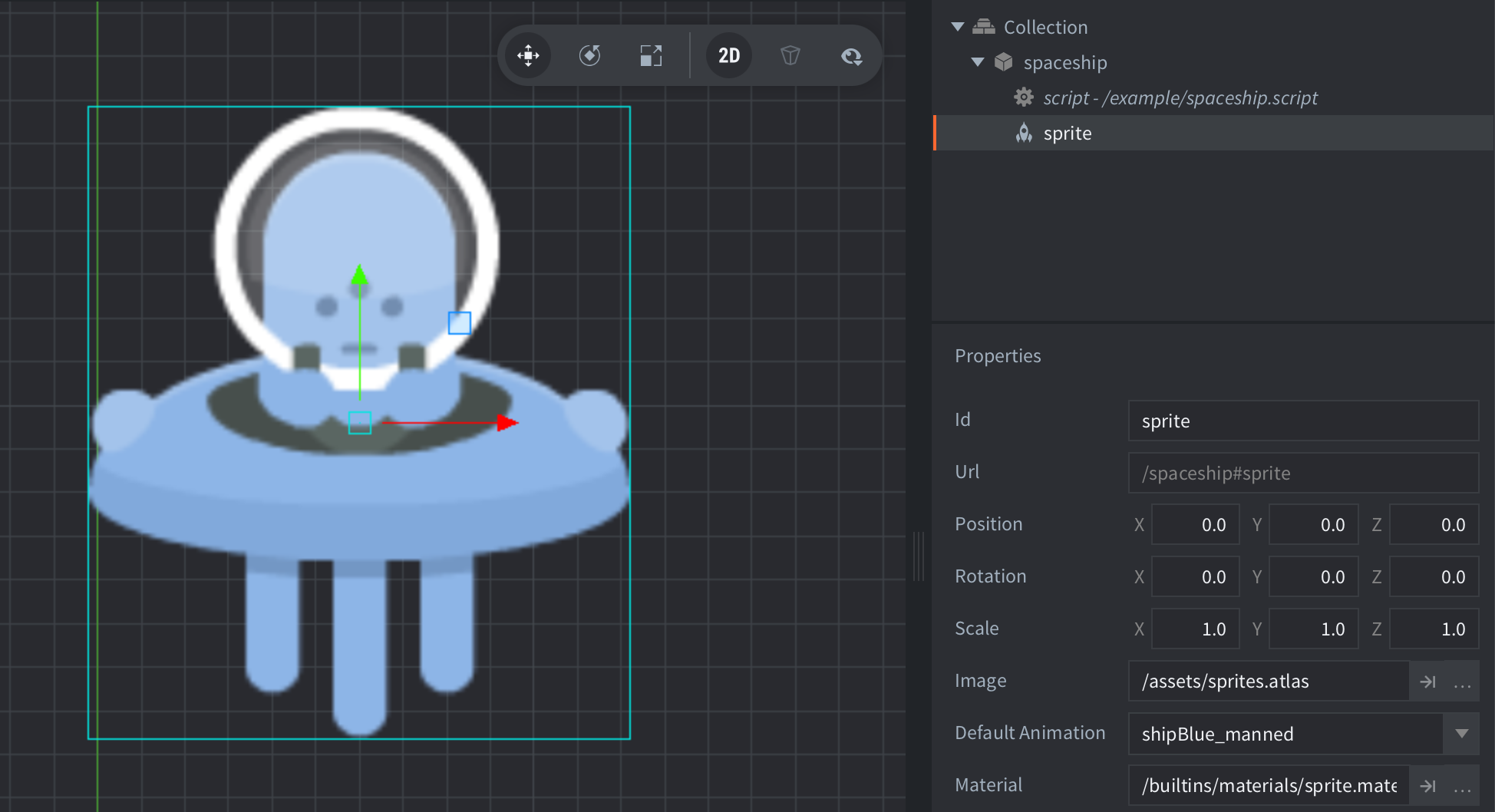Click the arrow icon next to Image field
This screenshot has height=812, width=1495.
pyautogui.click(x=1427, y=682)
